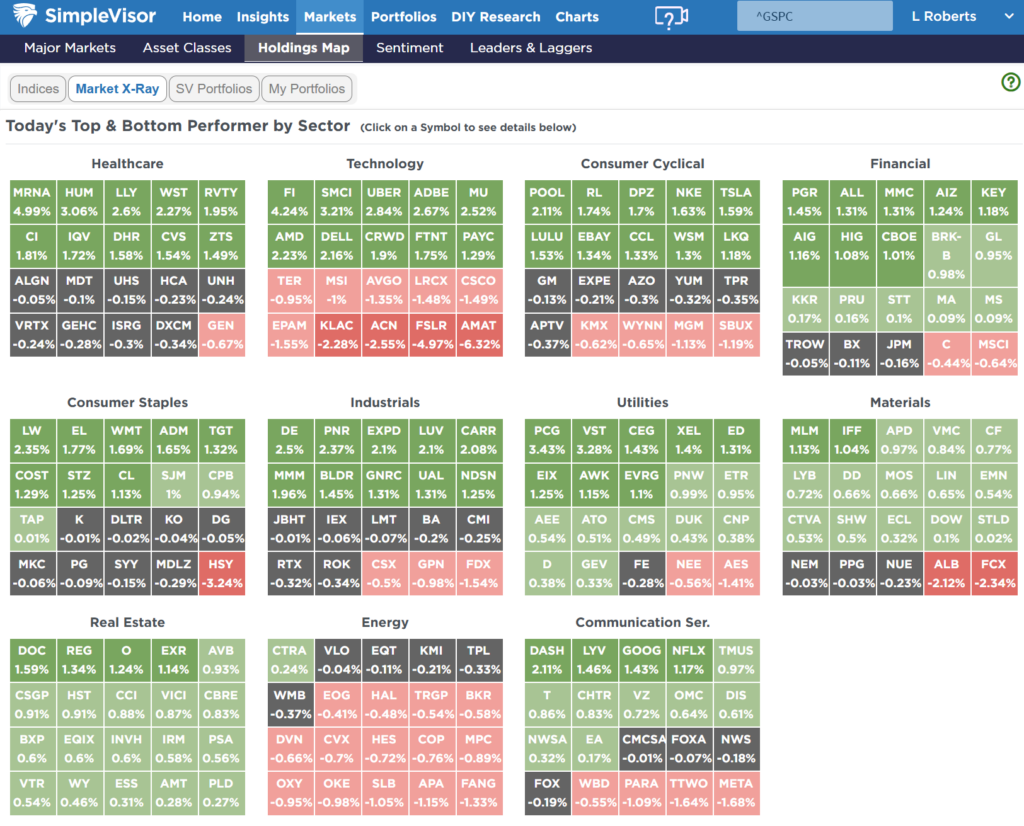Open the Portfolios menu
This screenshot has height=826, width=1024.
403,17
